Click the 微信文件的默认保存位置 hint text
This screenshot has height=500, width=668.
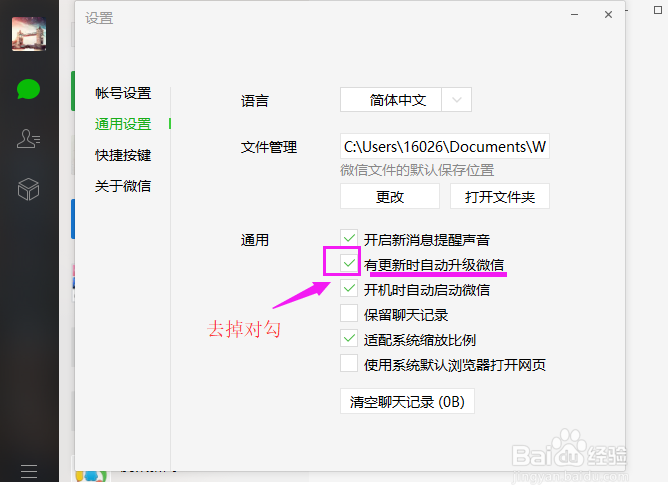417,170
